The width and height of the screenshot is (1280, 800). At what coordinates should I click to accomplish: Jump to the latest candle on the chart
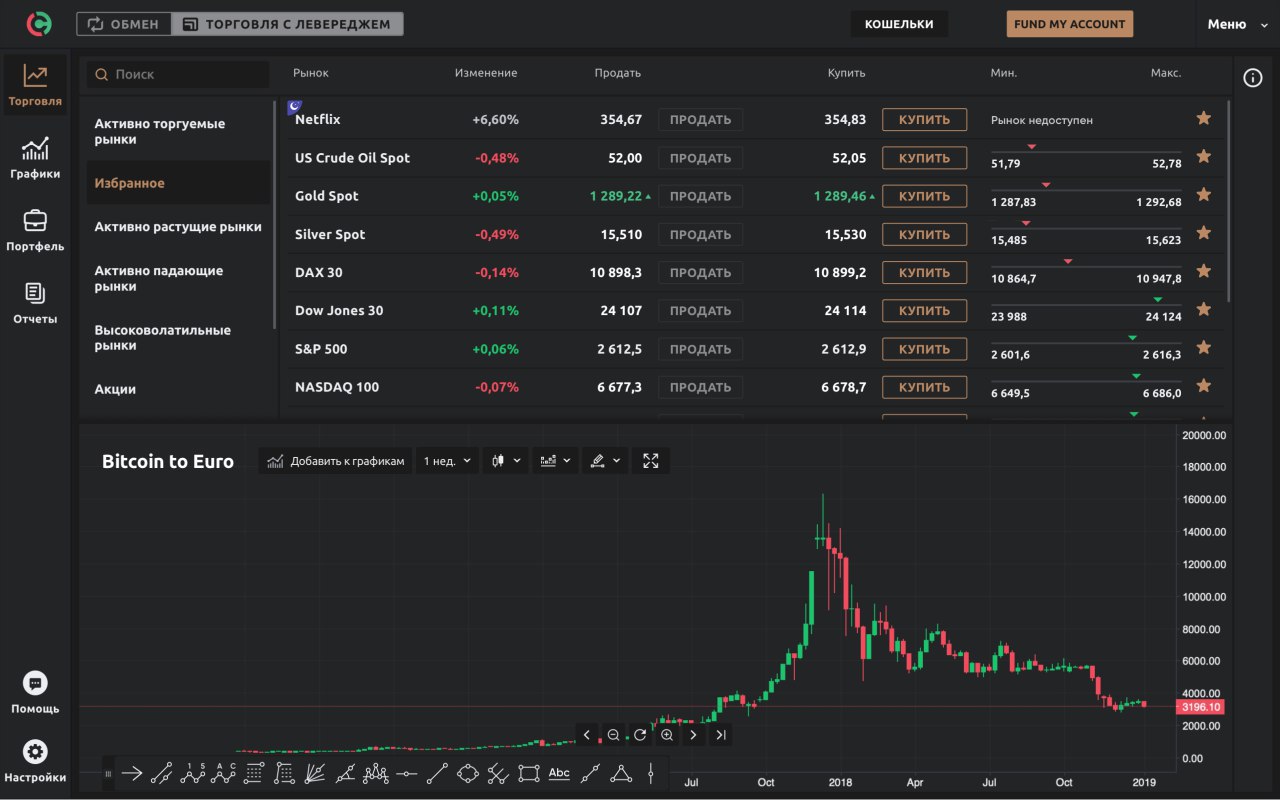point(720,735)
